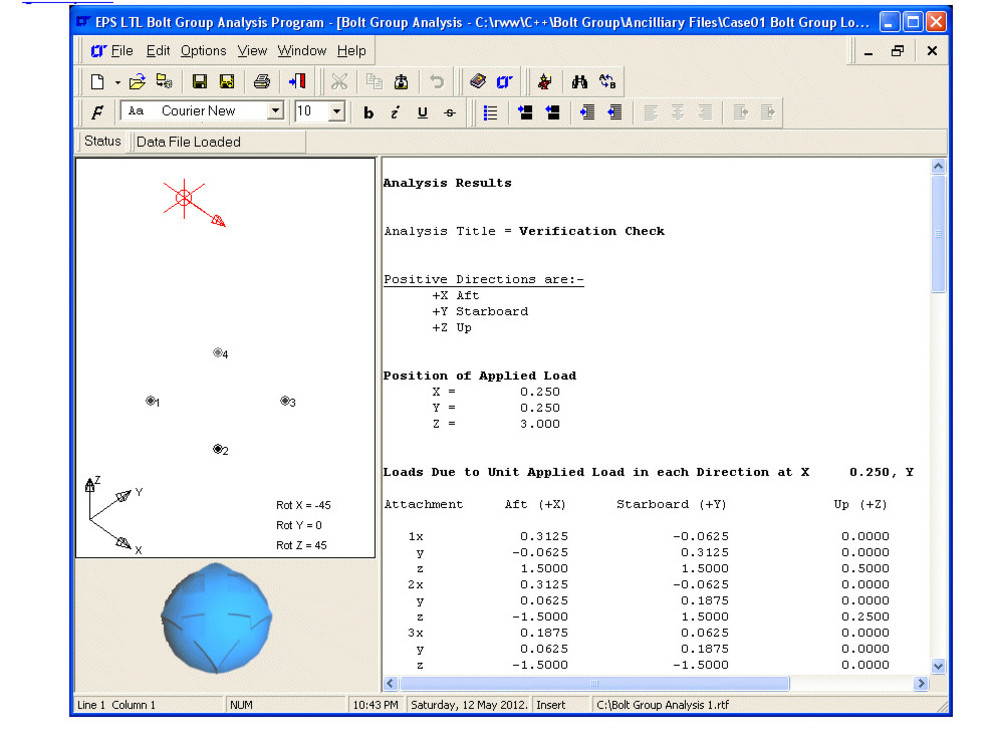Click the horizontal scrollbar left arrow

tap(390, 683)
